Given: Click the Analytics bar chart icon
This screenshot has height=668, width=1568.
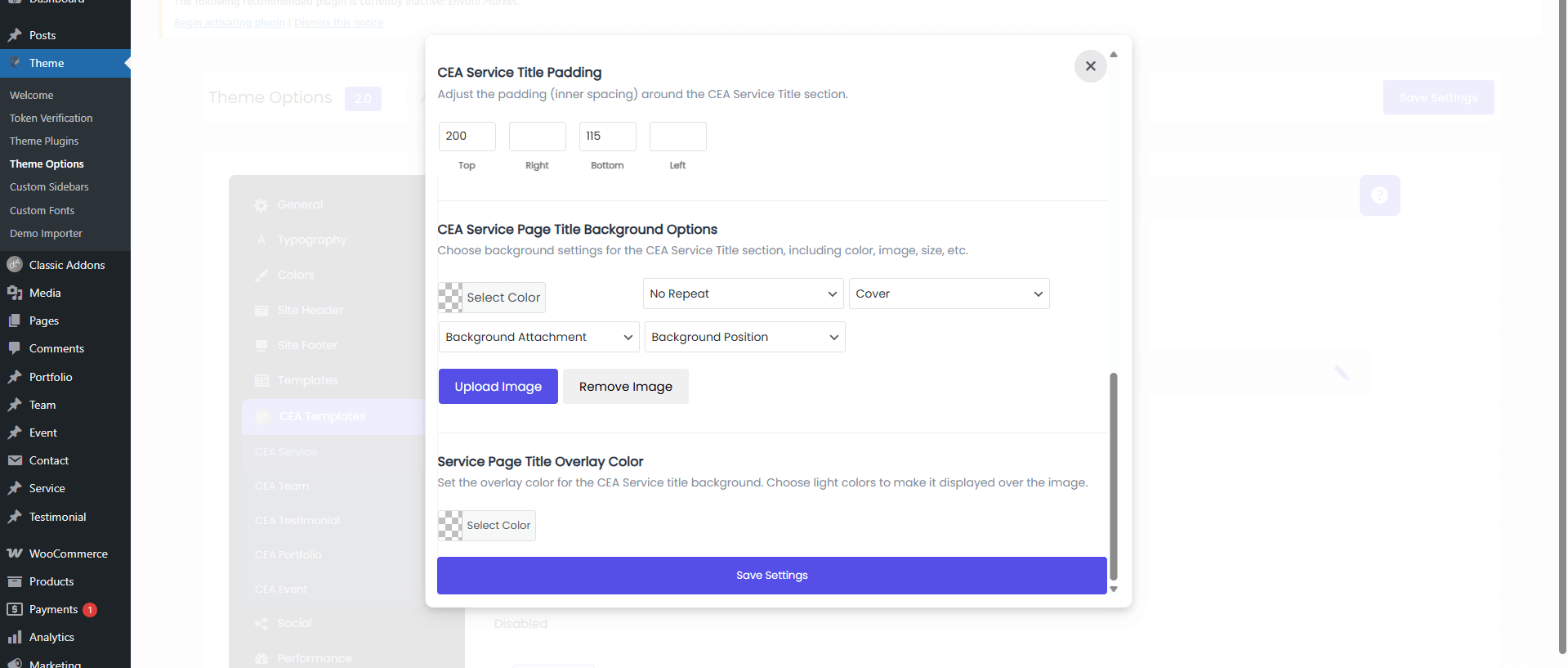Looking at the screenshot, I should tap(15, 637).
